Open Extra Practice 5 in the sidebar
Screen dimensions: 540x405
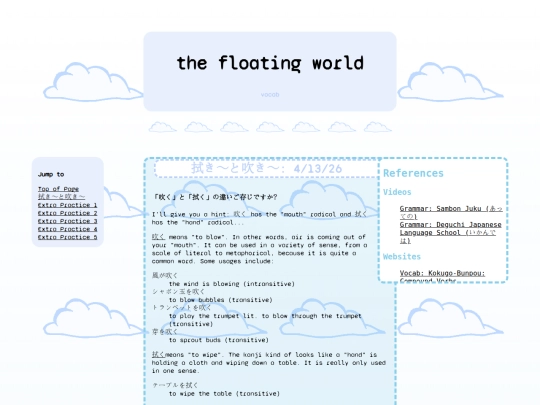point(68,237)
